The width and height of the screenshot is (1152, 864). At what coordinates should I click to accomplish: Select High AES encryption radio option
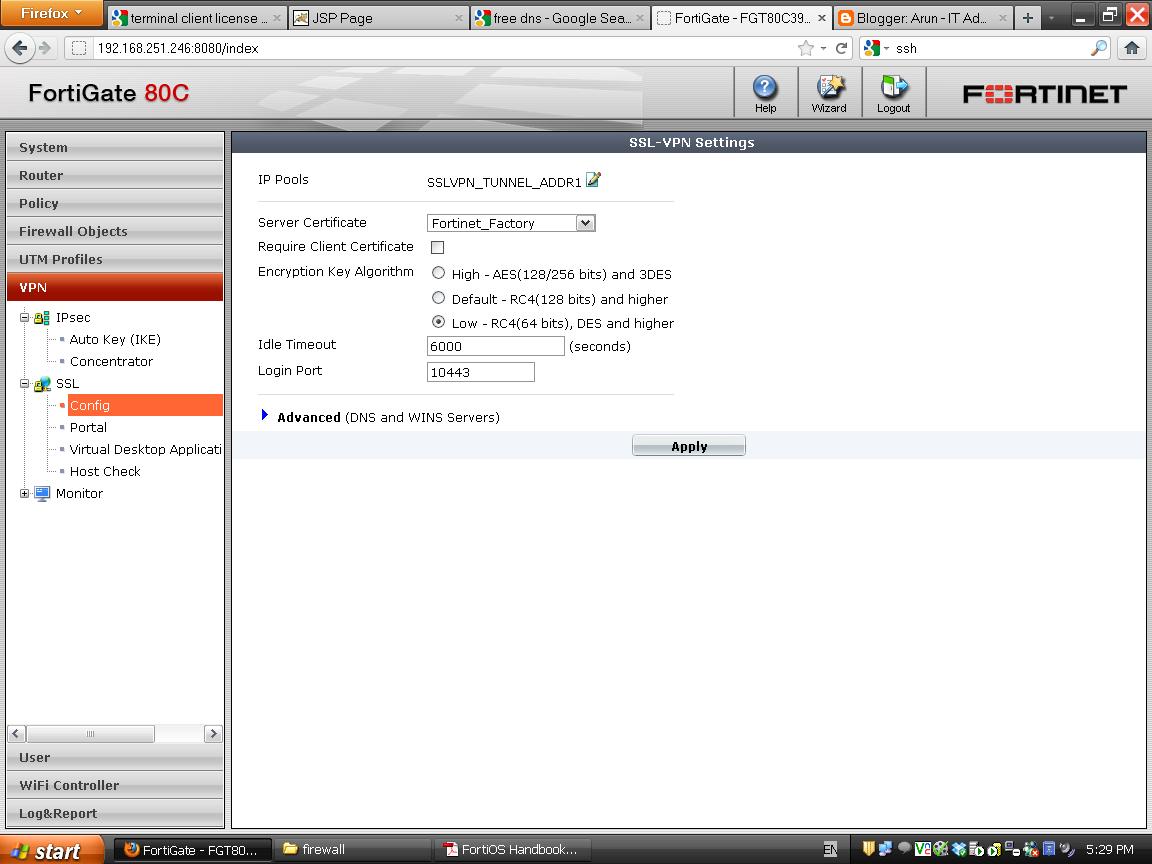pos(439,273)
